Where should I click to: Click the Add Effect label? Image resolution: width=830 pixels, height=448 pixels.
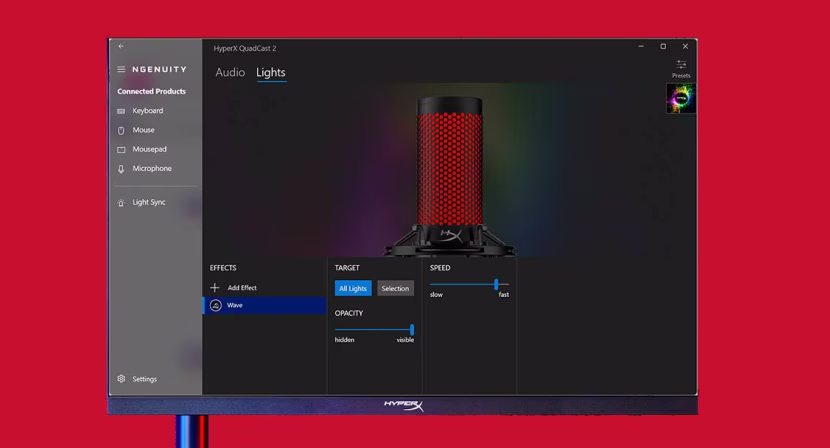coord(242,288)
